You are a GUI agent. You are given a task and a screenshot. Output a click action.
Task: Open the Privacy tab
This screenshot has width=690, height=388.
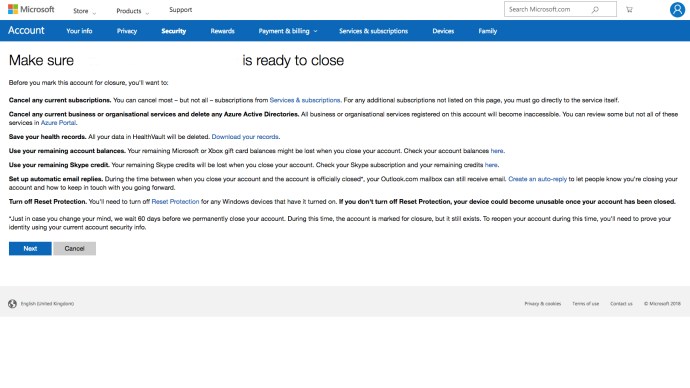click(x=127, y=31)
